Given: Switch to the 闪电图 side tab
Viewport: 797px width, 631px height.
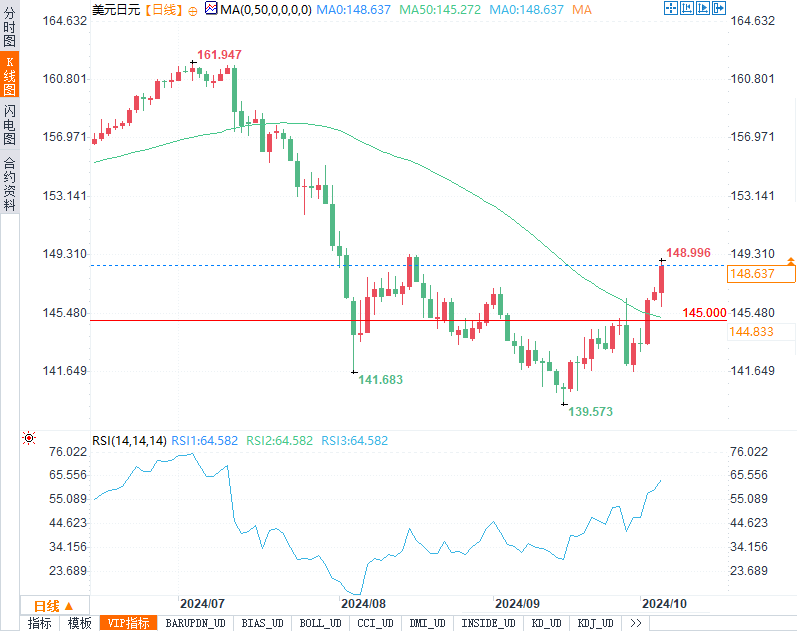Looking at the screenshot, I should point(10,124).
